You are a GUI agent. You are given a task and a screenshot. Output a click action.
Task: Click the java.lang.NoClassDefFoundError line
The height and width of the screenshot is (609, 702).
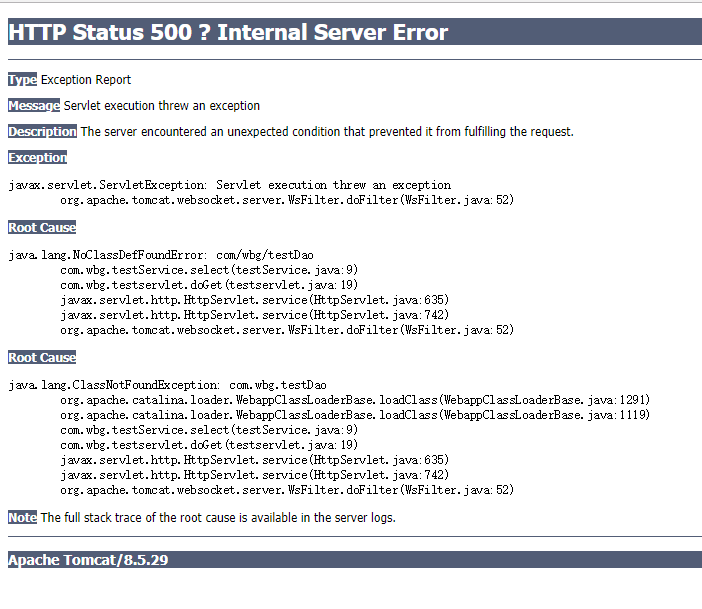coord(161,255)
